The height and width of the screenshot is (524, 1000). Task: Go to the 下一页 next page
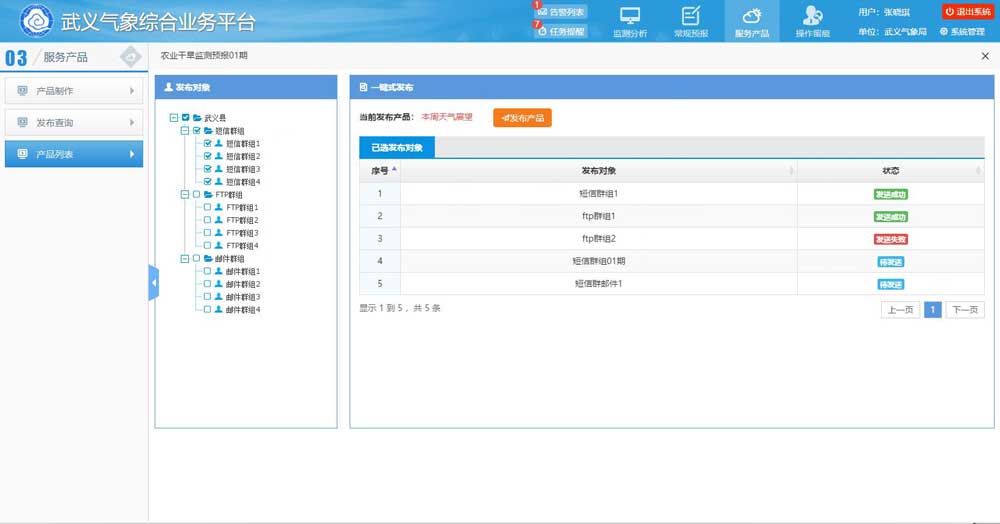tap(965, 310)
